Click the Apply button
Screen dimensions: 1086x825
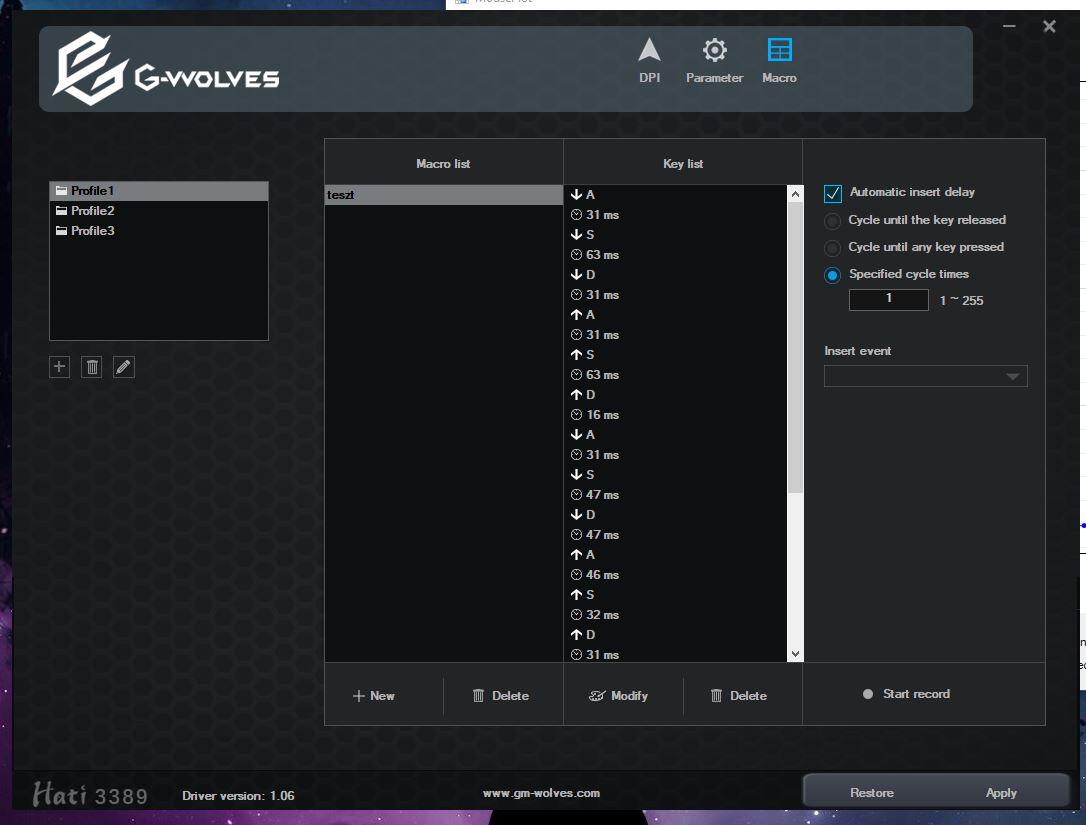1001,793
